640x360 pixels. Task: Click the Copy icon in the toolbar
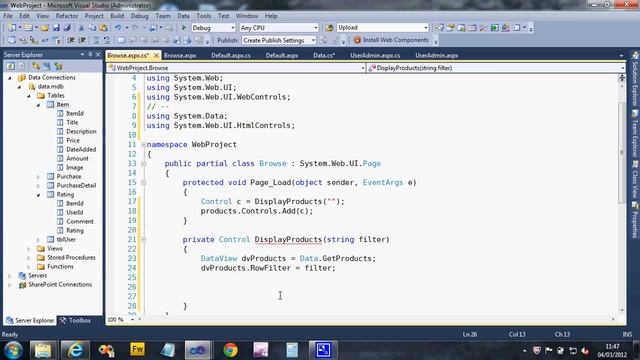click(92, 28)
